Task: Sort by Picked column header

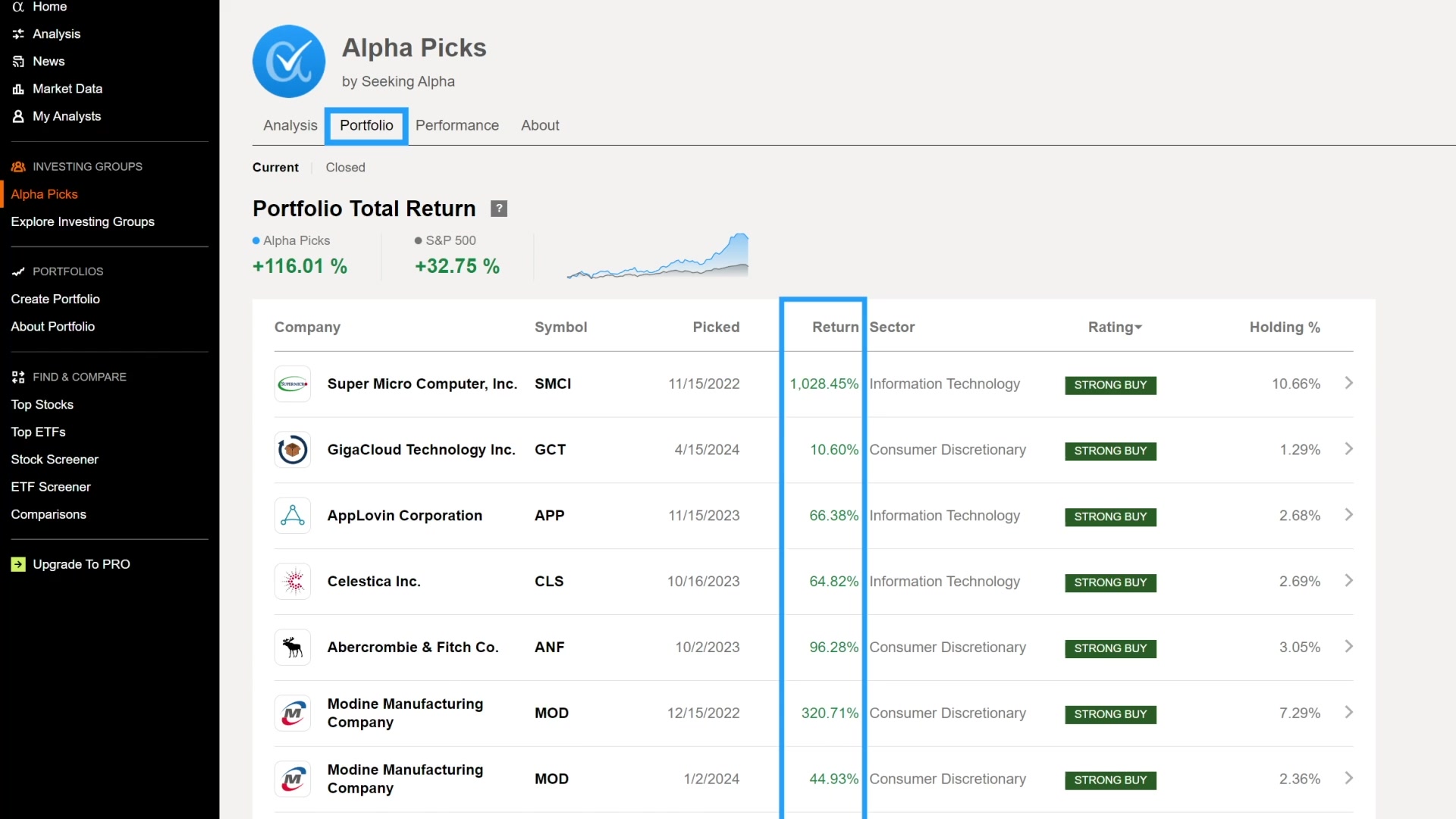Action: tap(716, 327)
